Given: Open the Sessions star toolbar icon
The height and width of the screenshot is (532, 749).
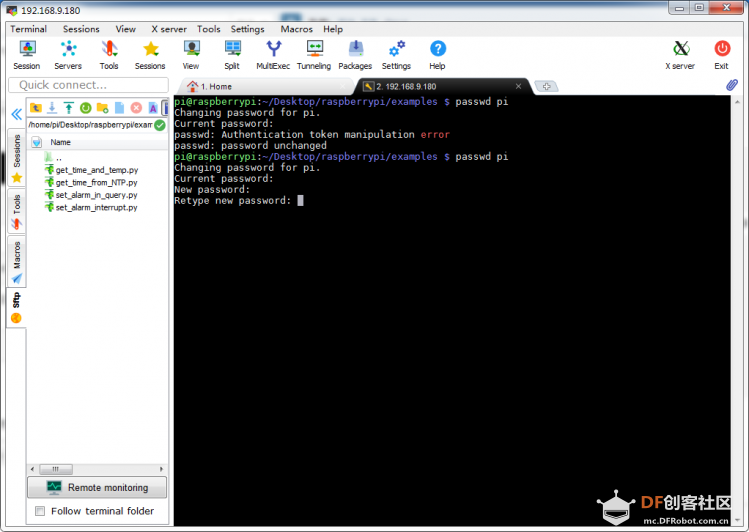Looking at the screenshot, I should (x=150, y=55).
